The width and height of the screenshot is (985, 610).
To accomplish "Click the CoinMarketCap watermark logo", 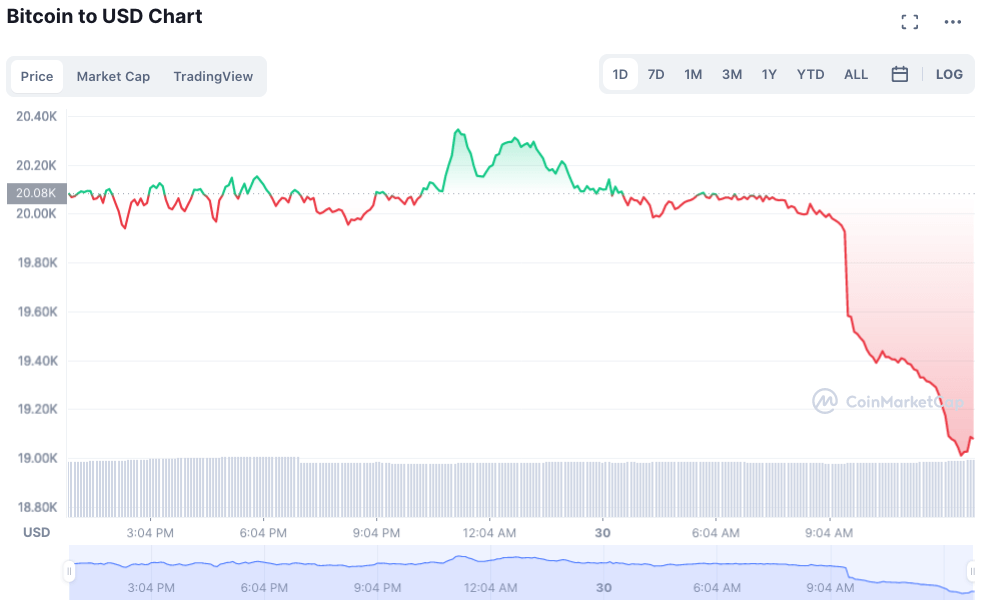I will pyautogui.click(x=889, y=401).
